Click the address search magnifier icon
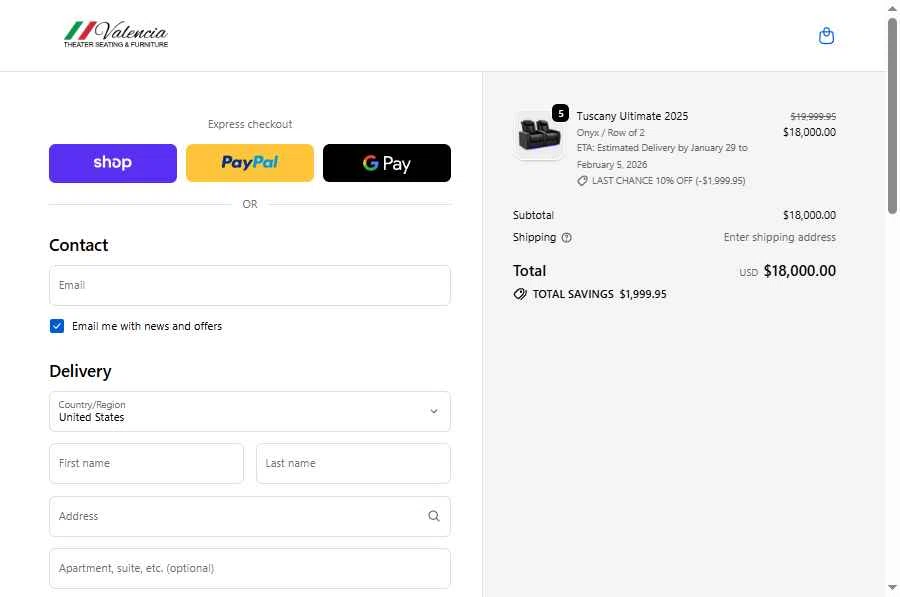900x597 pixels. pyautogui.click(x=434, y=516)
